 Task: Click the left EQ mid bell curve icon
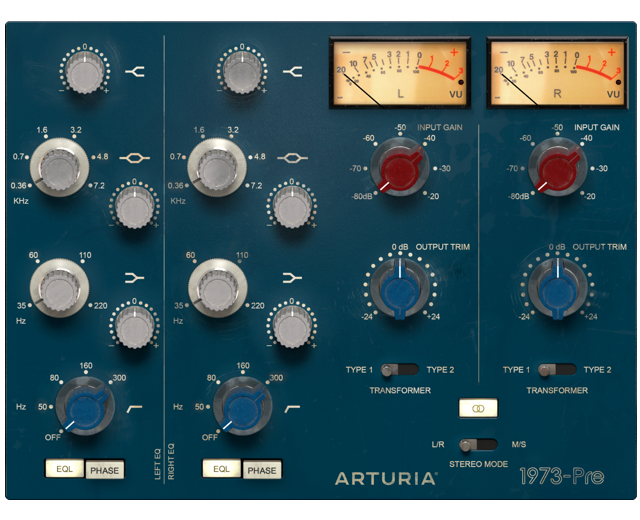[x=135, y=158]
